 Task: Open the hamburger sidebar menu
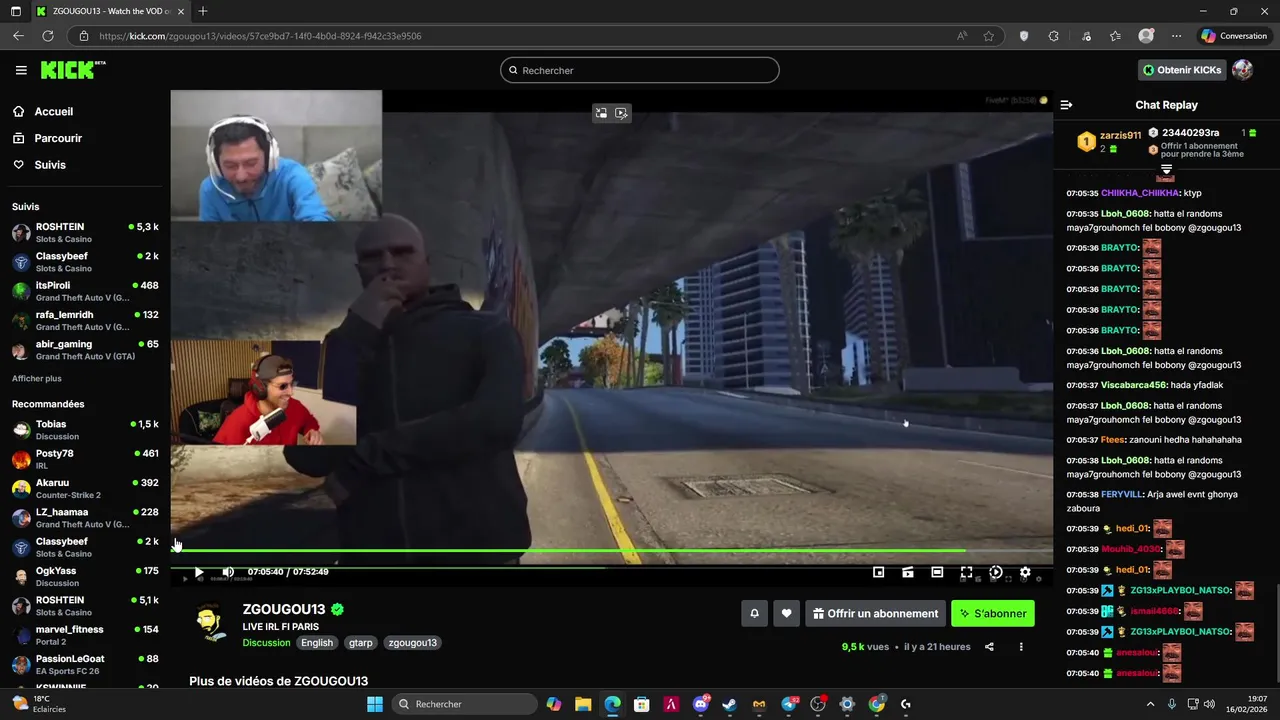21,70
